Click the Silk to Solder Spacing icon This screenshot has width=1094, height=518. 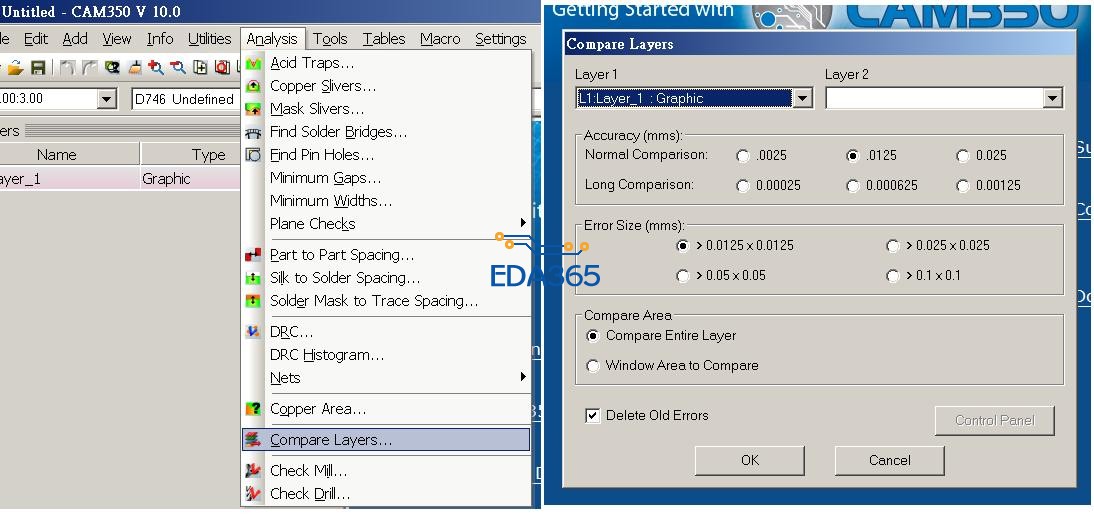click(x=254, y=279)
